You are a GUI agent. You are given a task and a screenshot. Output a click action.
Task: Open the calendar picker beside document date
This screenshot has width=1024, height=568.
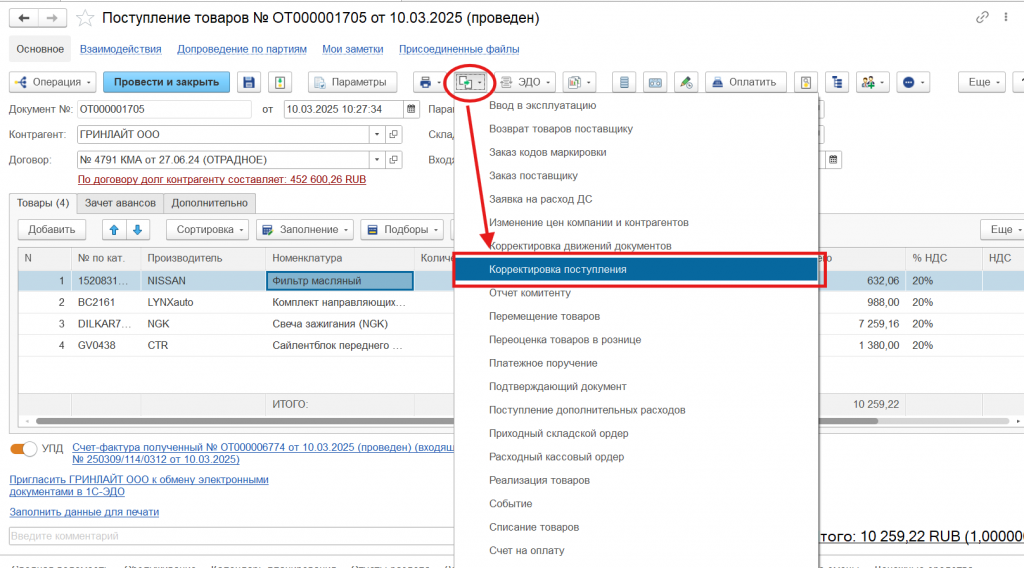410,109
